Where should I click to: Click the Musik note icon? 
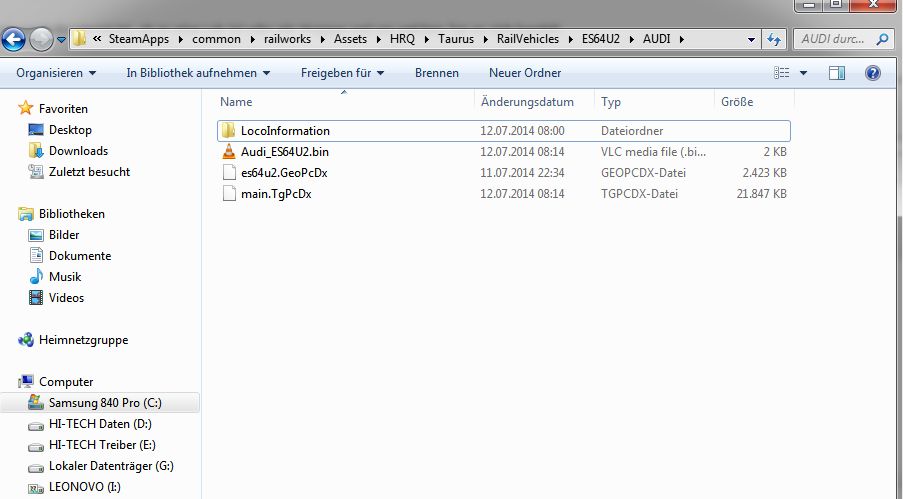[36, 277]
